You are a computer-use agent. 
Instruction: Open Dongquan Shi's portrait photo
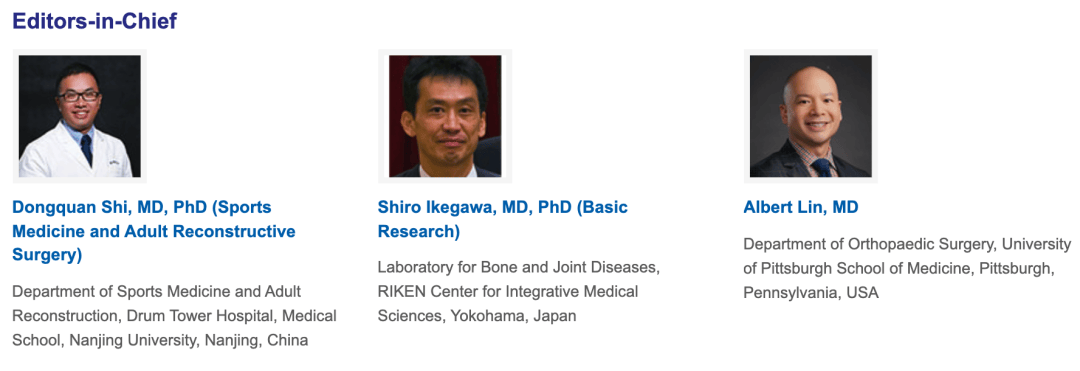[80, 116]
